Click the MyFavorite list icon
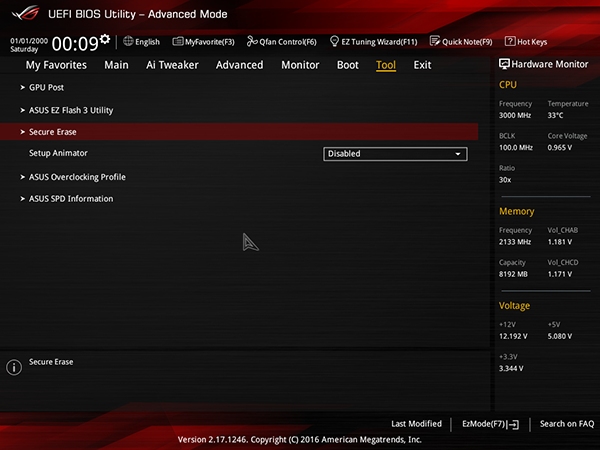Image resolution: width=600 pixels, height=450 pixels. pyautogui.click(x=178, y=41)
